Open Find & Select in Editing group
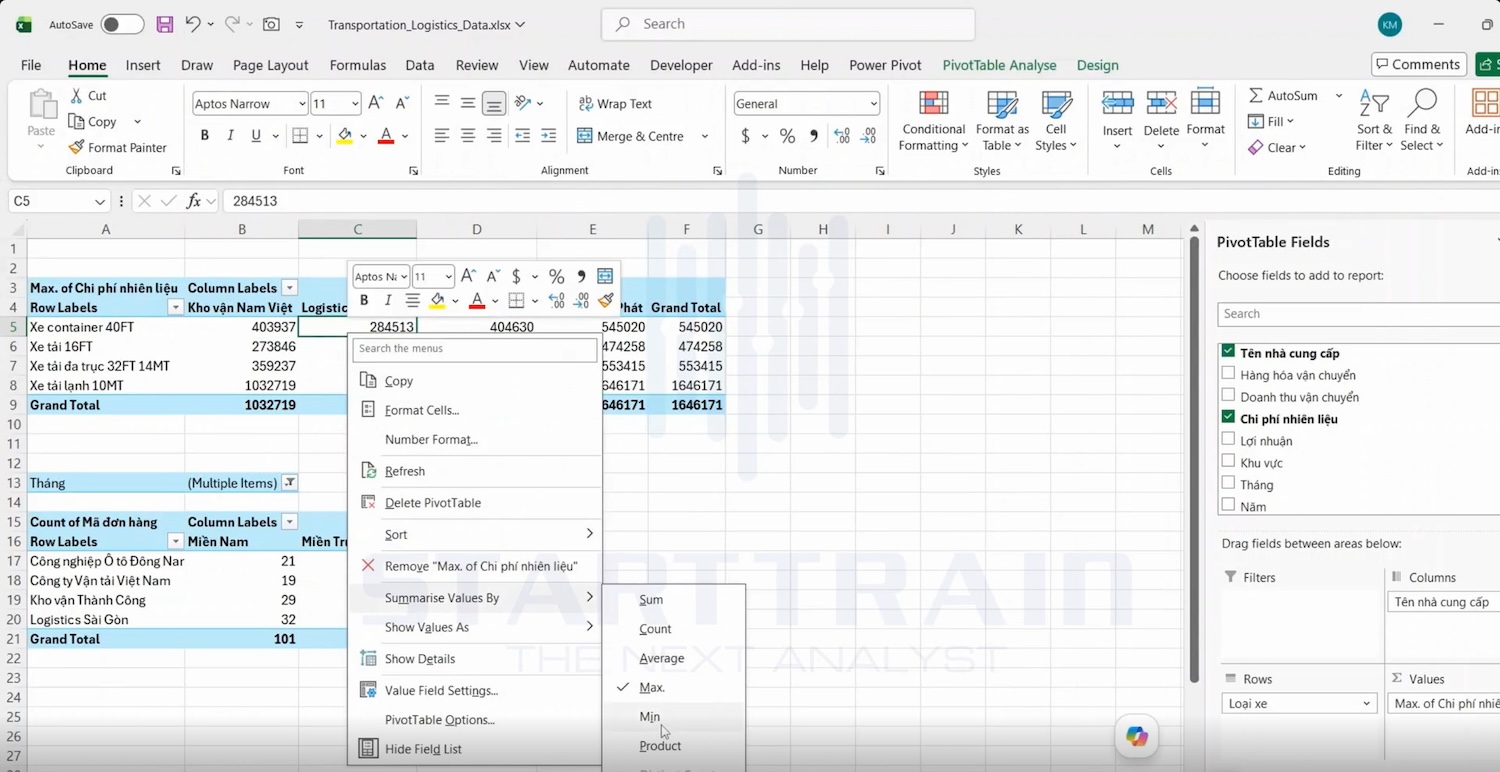1500x772 pixels. (x=1422, y=121)
